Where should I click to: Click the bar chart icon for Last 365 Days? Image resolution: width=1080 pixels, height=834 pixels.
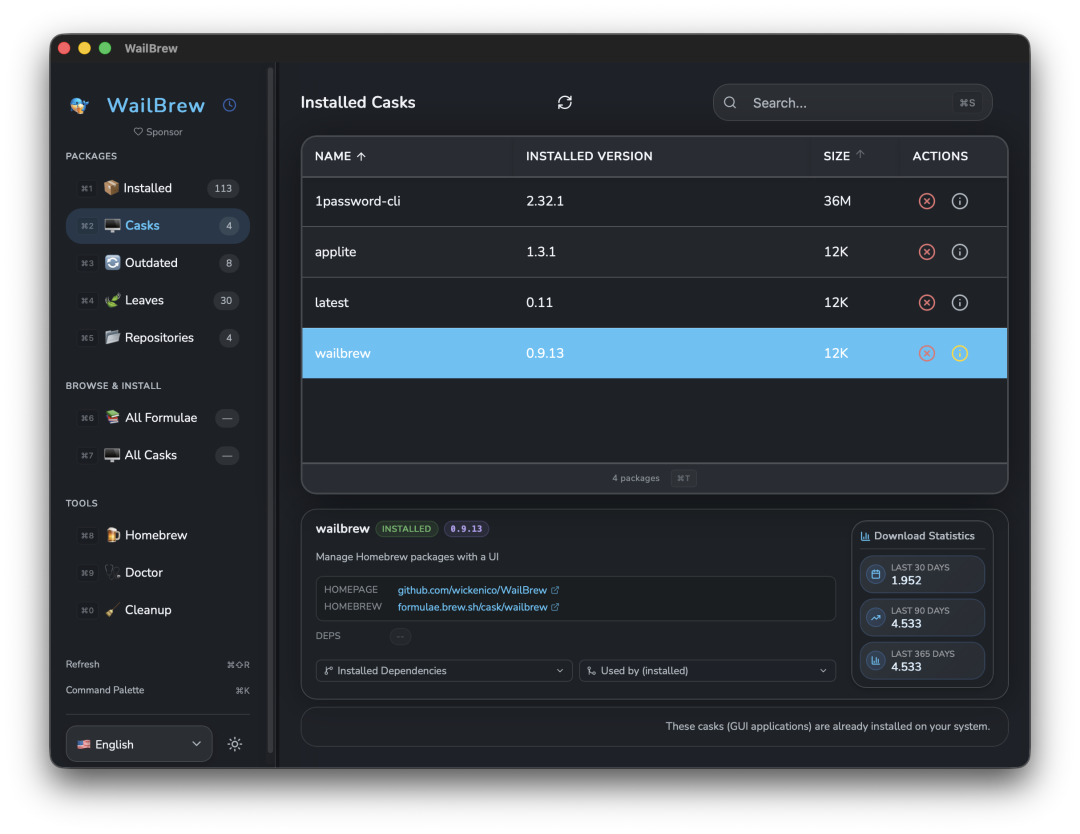pyautogui.click(x=875, y=660)
